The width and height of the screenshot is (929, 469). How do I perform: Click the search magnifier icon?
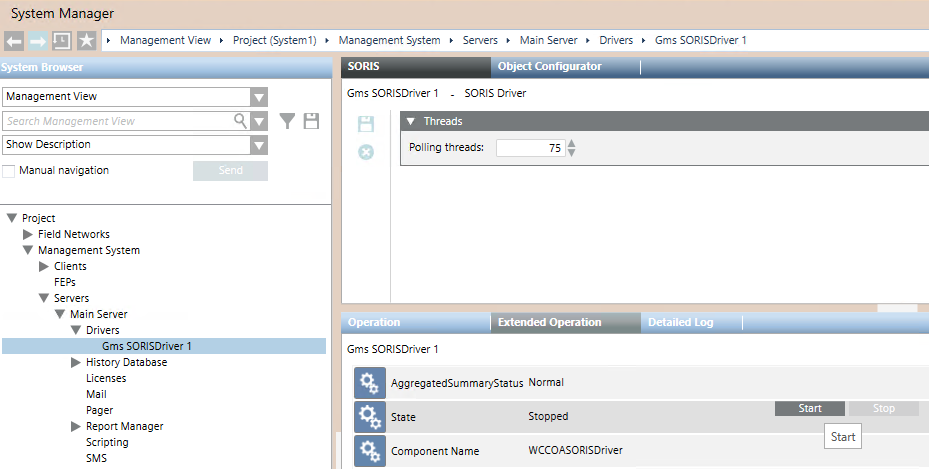pyautogui.click(x=240, y=121)
